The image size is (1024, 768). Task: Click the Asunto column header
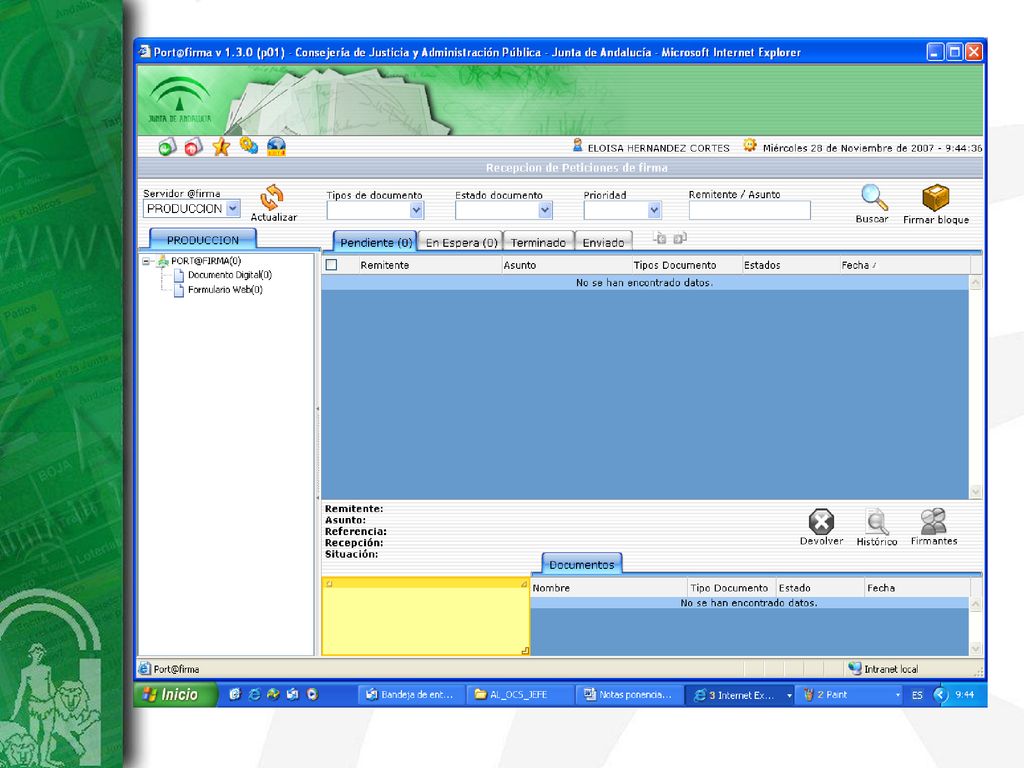coord(566,265)
